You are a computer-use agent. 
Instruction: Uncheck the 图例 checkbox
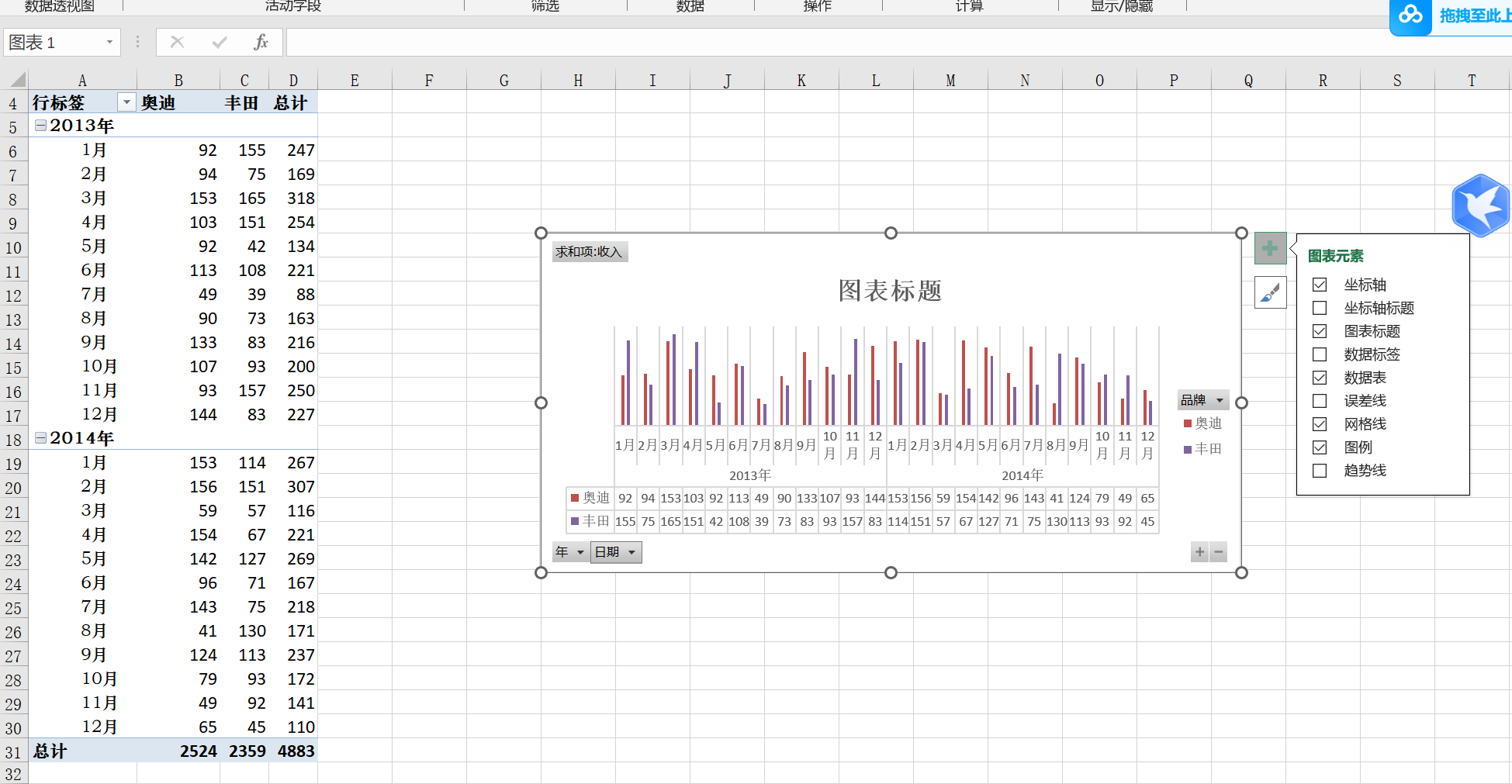[1320, 447]
